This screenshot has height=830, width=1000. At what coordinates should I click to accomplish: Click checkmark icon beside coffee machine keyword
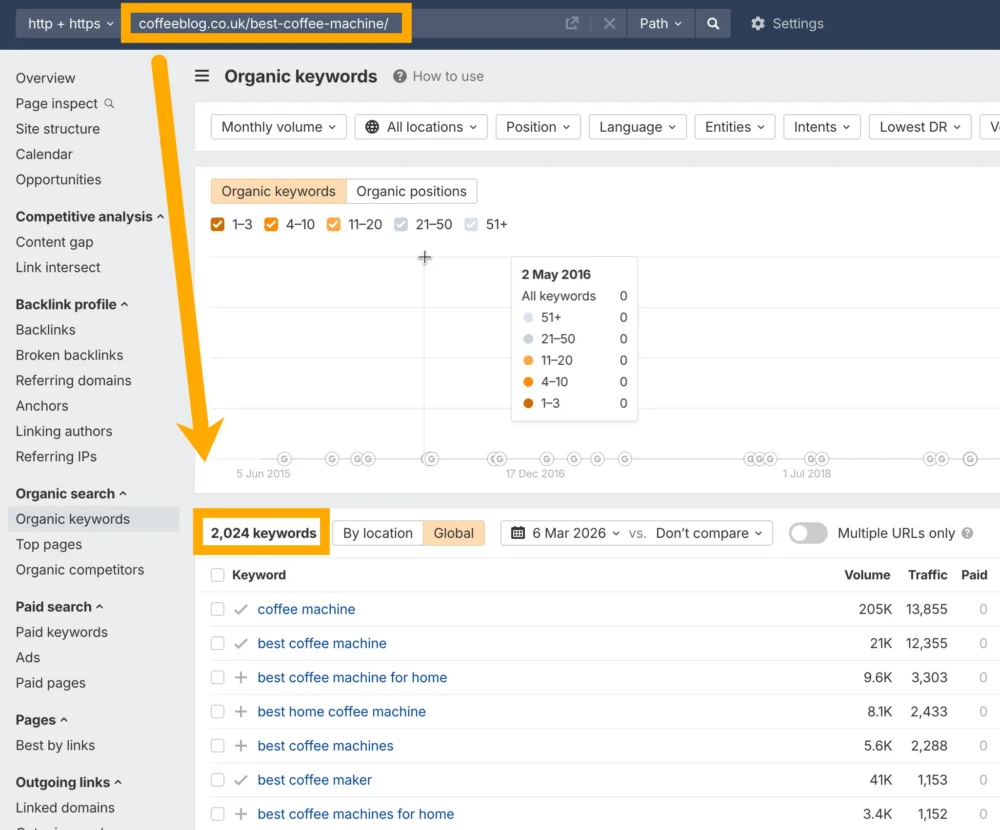click(240, 609)
